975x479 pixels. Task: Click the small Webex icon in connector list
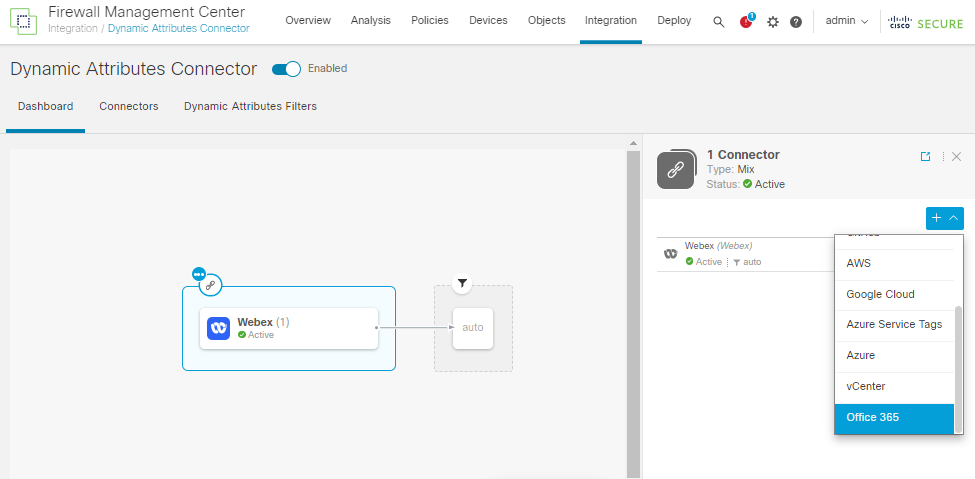670,254
